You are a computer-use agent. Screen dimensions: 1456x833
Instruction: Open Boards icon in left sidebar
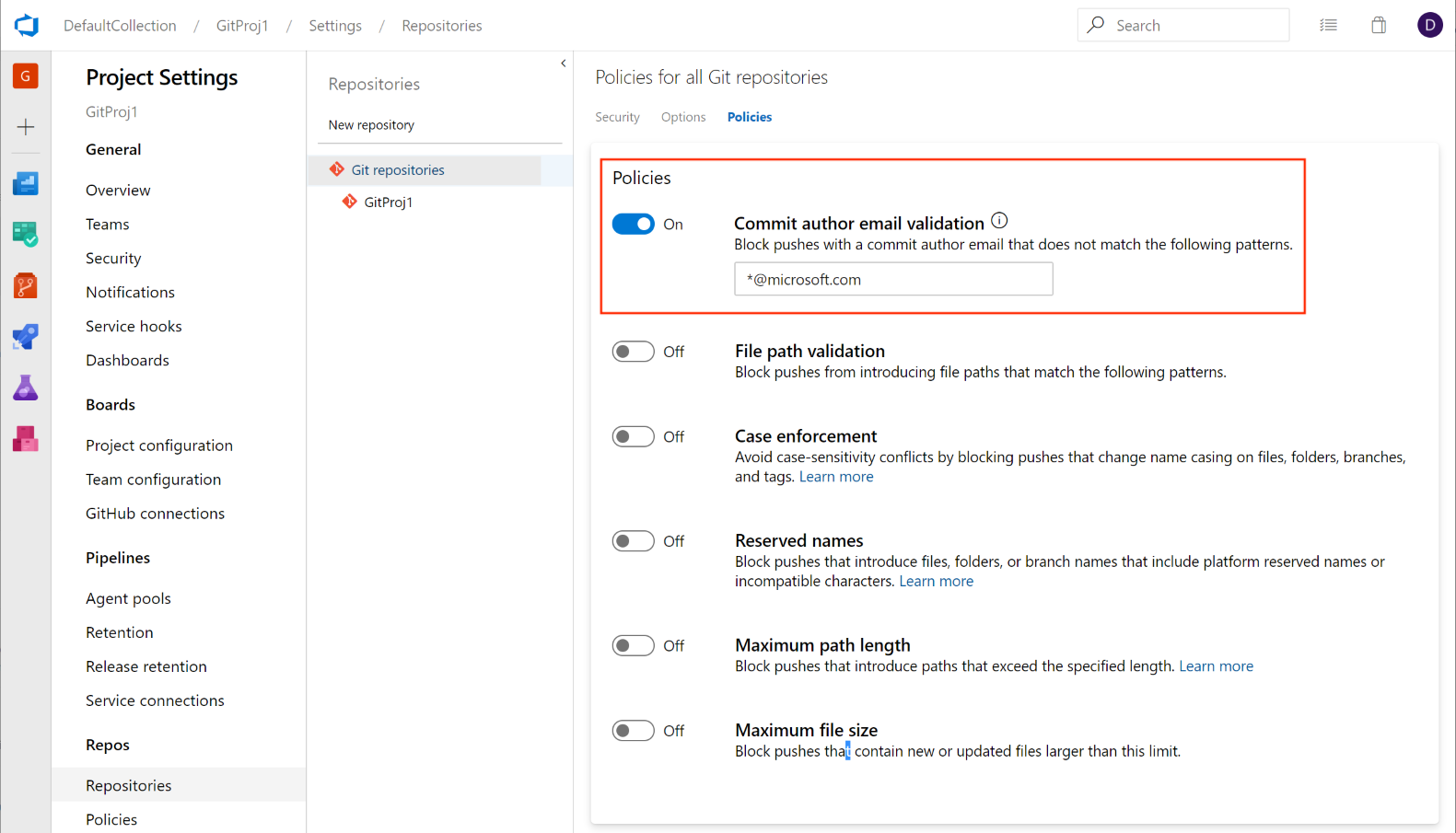click(x=26, y=184)
